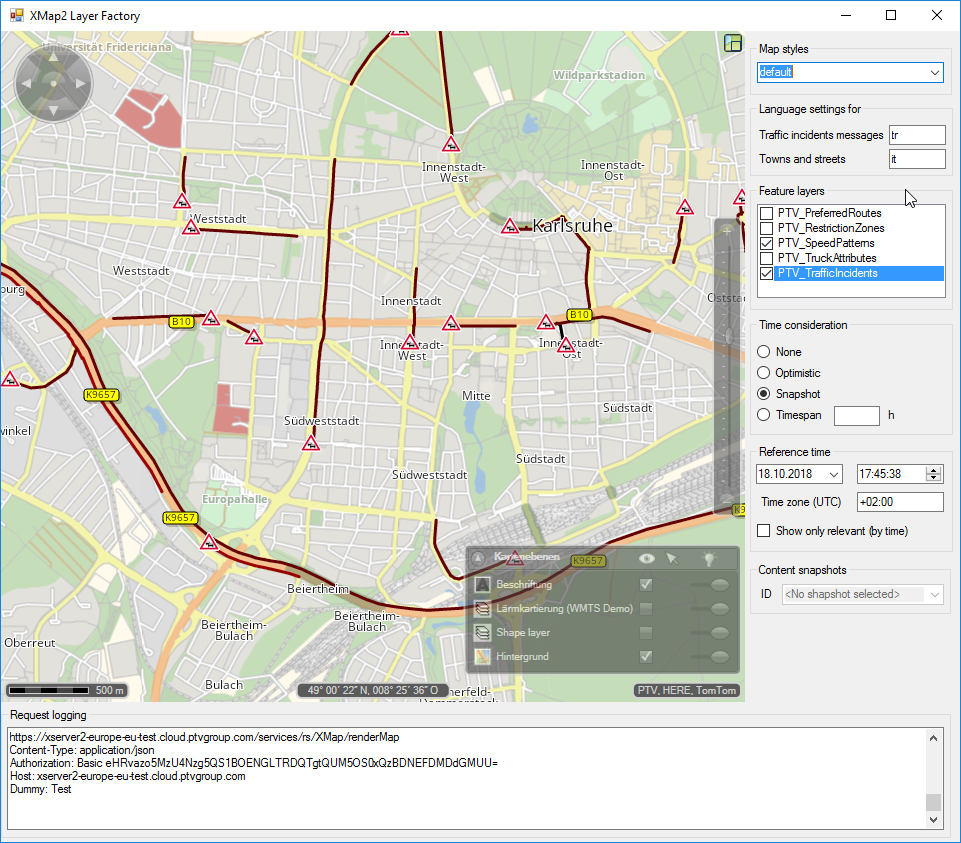This screenshot has width=961, height=843.
Task: Click incident sign below Südweststadt label on left
Action: click(x=311, y=443)
